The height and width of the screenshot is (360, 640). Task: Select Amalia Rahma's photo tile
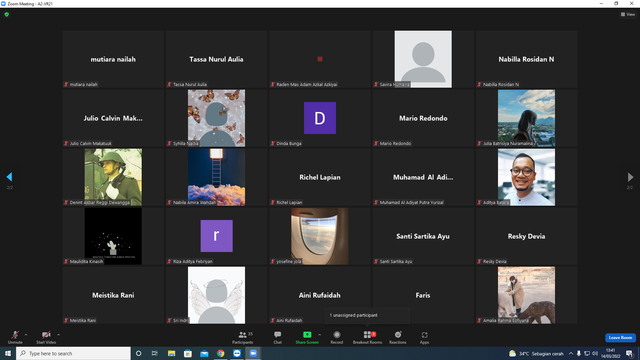click(x=526, y=295)
